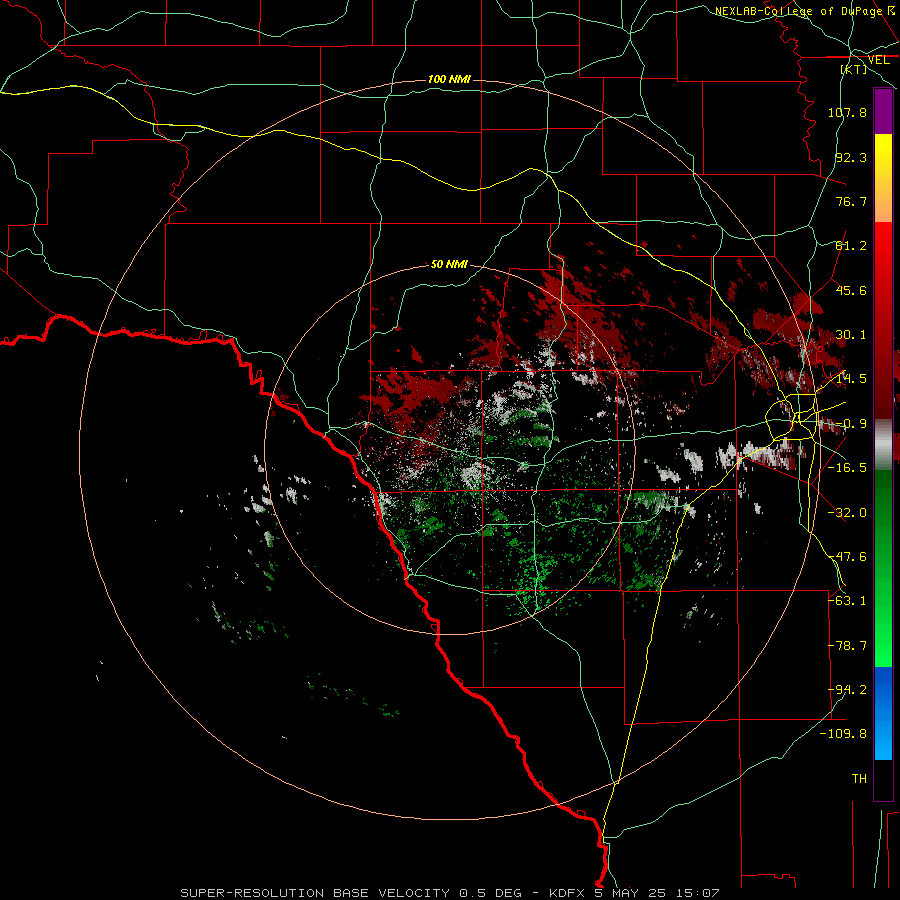
Task: Click the TH label on the legend
Action: click(859, 779)
